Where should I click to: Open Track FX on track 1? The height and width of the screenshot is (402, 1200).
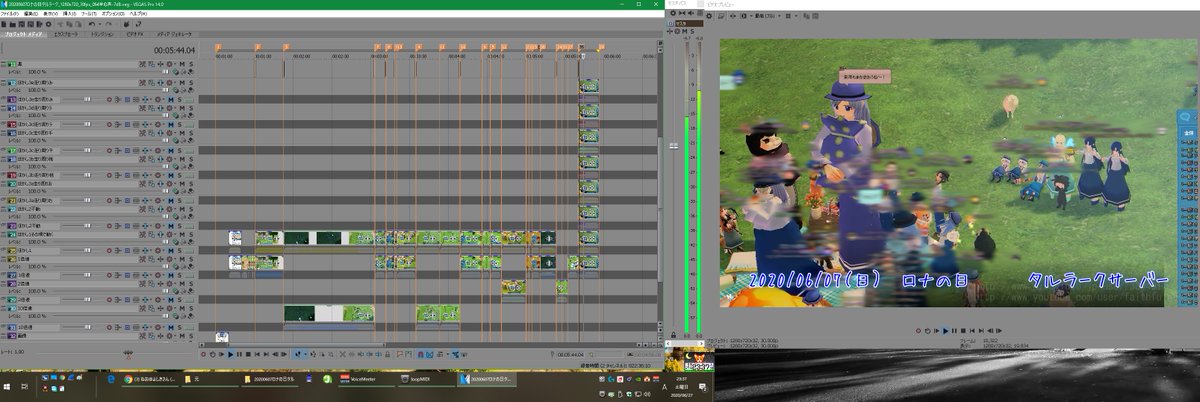point(169,64)
